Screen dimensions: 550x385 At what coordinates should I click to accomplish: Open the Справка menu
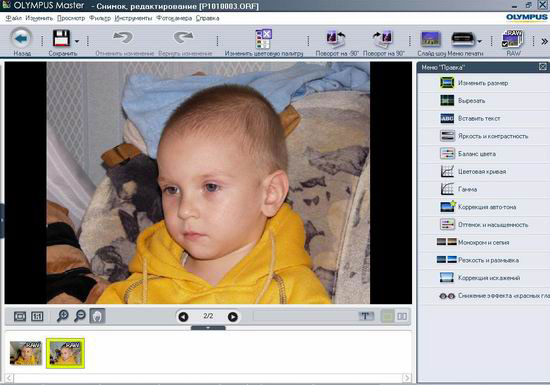tap(208, 18)
